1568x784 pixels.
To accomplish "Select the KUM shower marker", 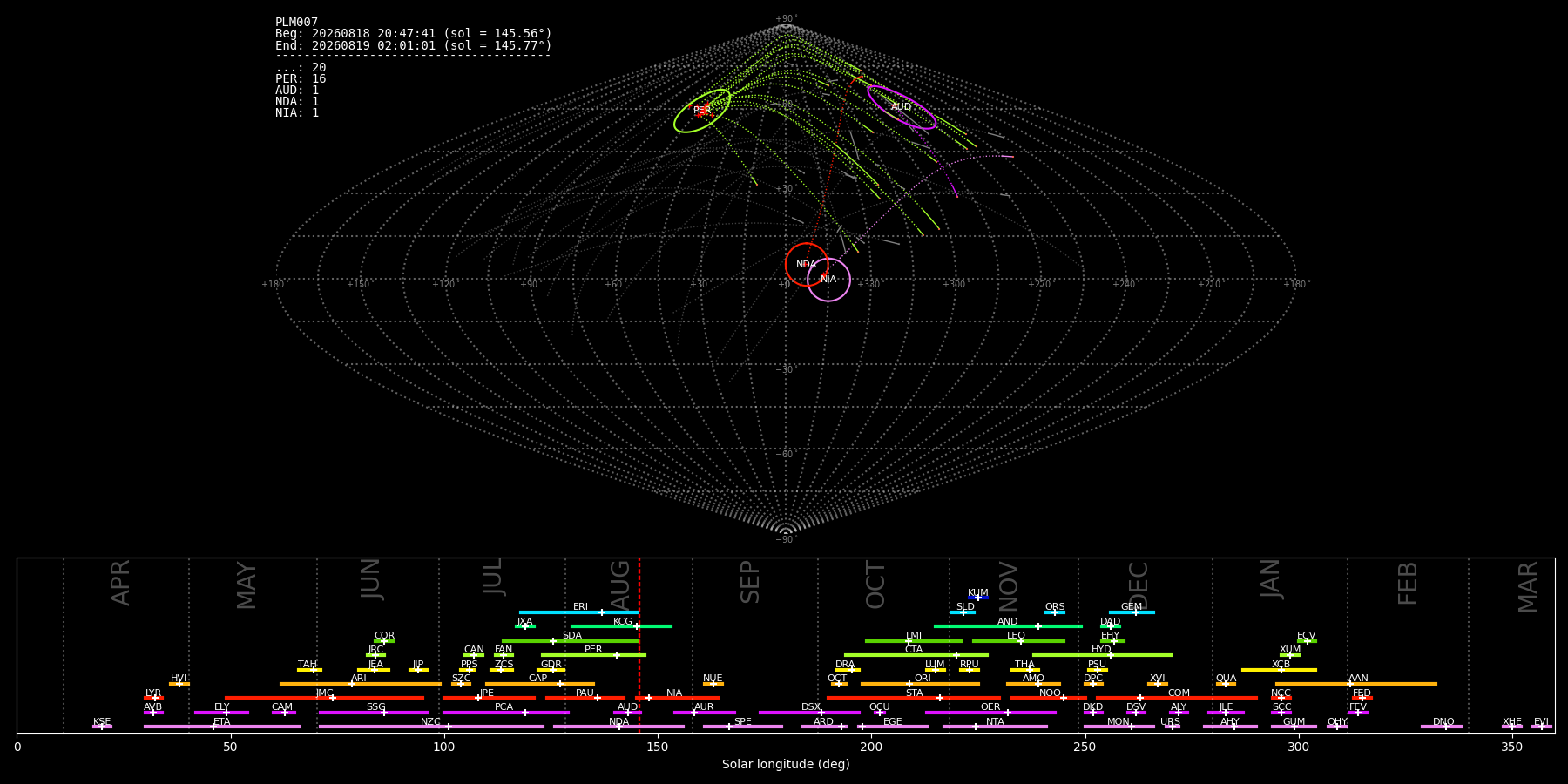I will (978, 598).
